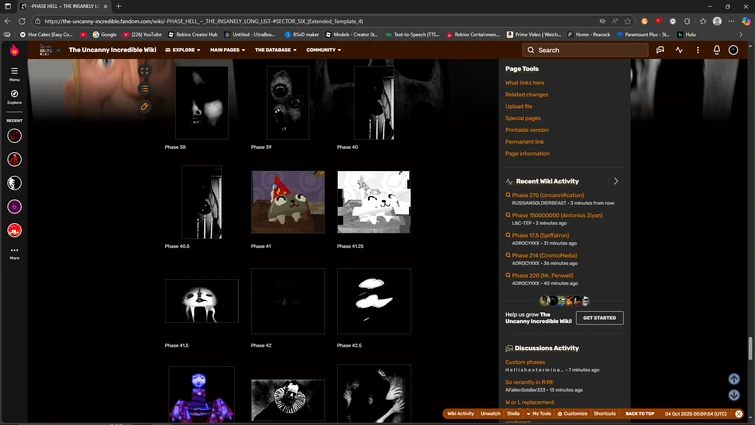This screenshot has height=425, width=755.
Task: Close the bottom toolbar with X icon
Action: click(x=739, y=414)
